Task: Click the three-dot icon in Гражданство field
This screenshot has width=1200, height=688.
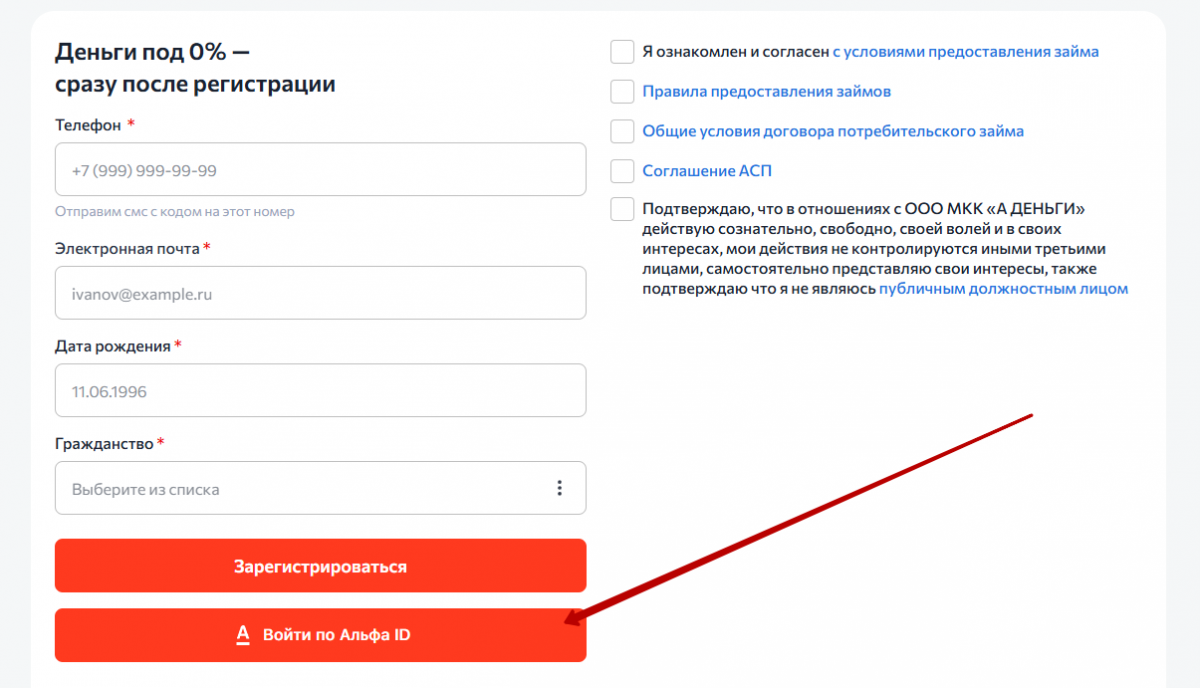Action: (559, 488)
